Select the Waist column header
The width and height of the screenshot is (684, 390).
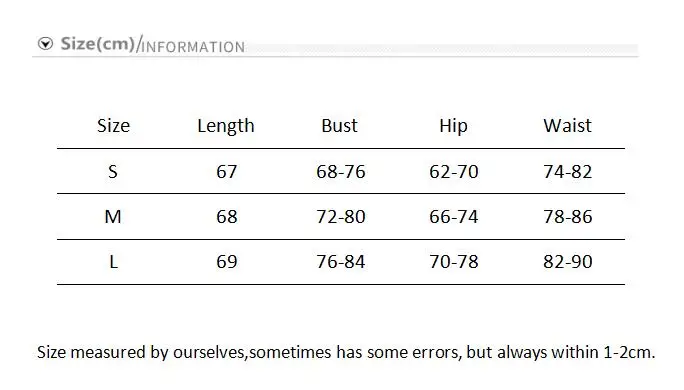coord(567,126)
